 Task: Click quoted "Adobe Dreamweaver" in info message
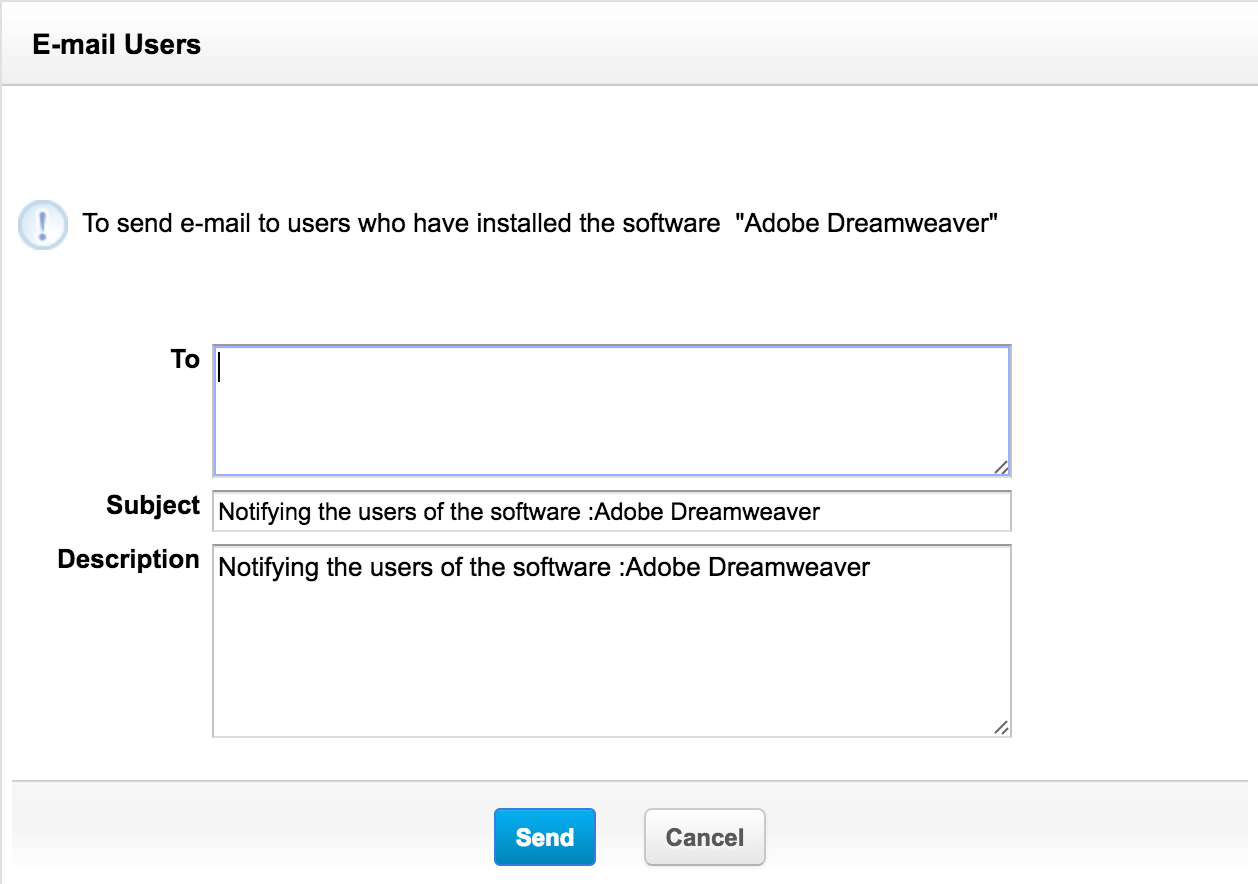pos(866,223)
